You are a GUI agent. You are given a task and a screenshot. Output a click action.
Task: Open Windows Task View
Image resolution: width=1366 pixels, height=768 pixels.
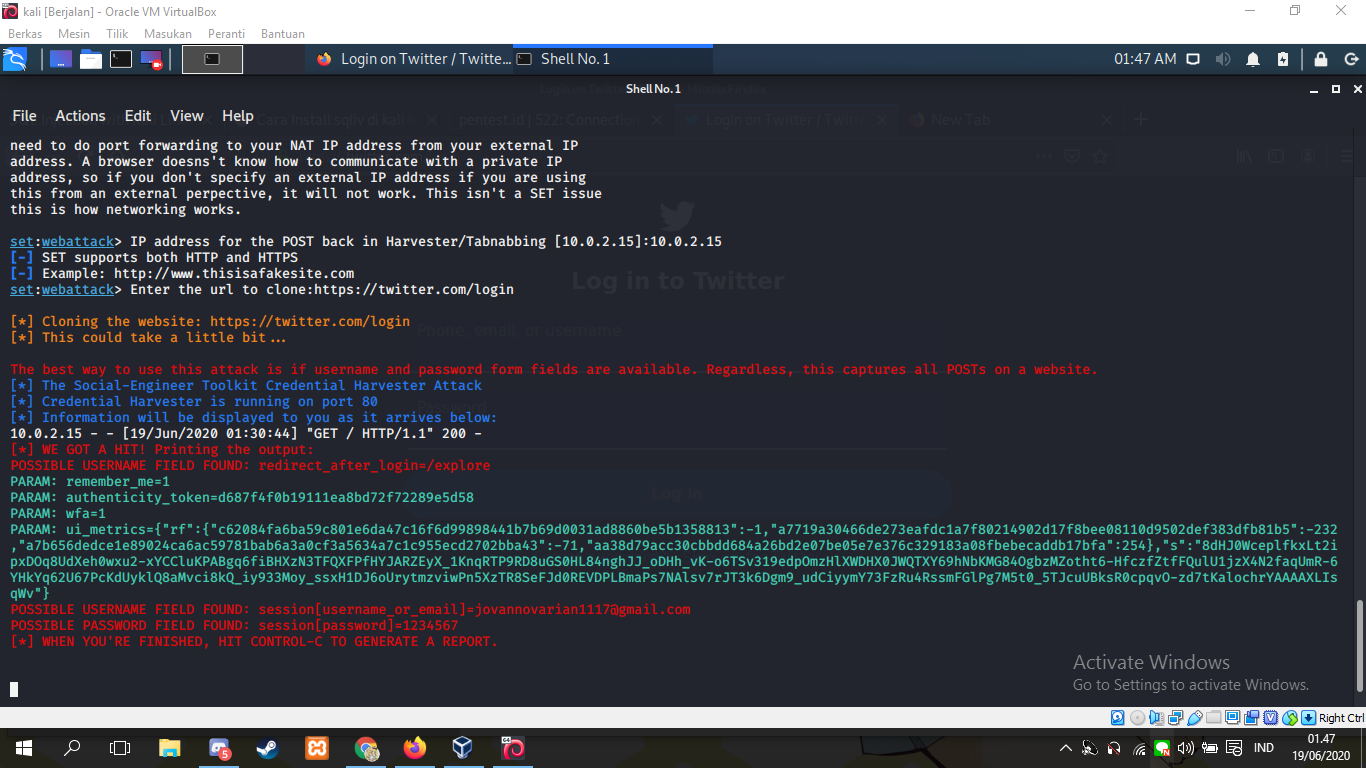(x=120, y=748)
